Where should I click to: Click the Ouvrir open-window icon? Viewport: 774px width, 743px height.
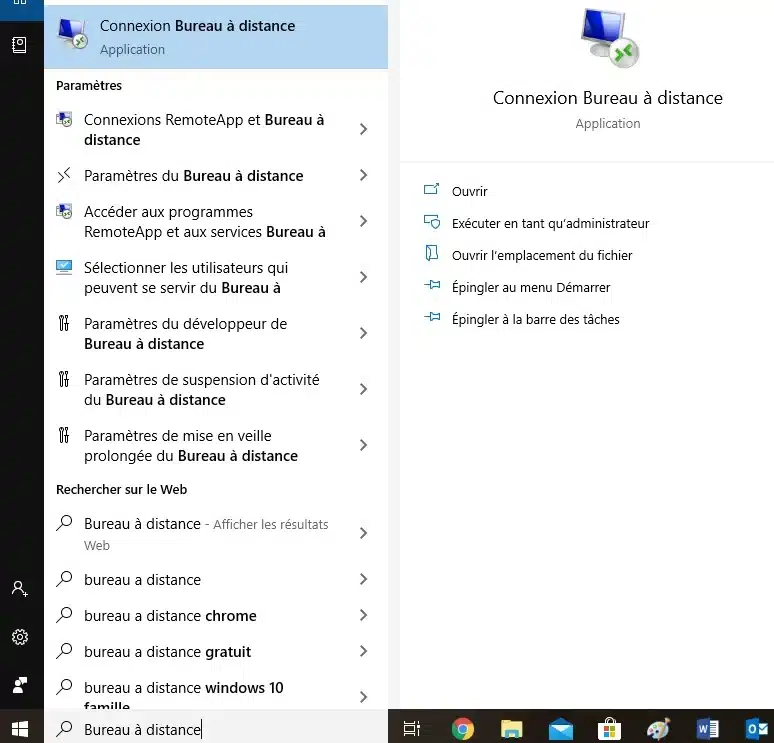pos(431,189)
